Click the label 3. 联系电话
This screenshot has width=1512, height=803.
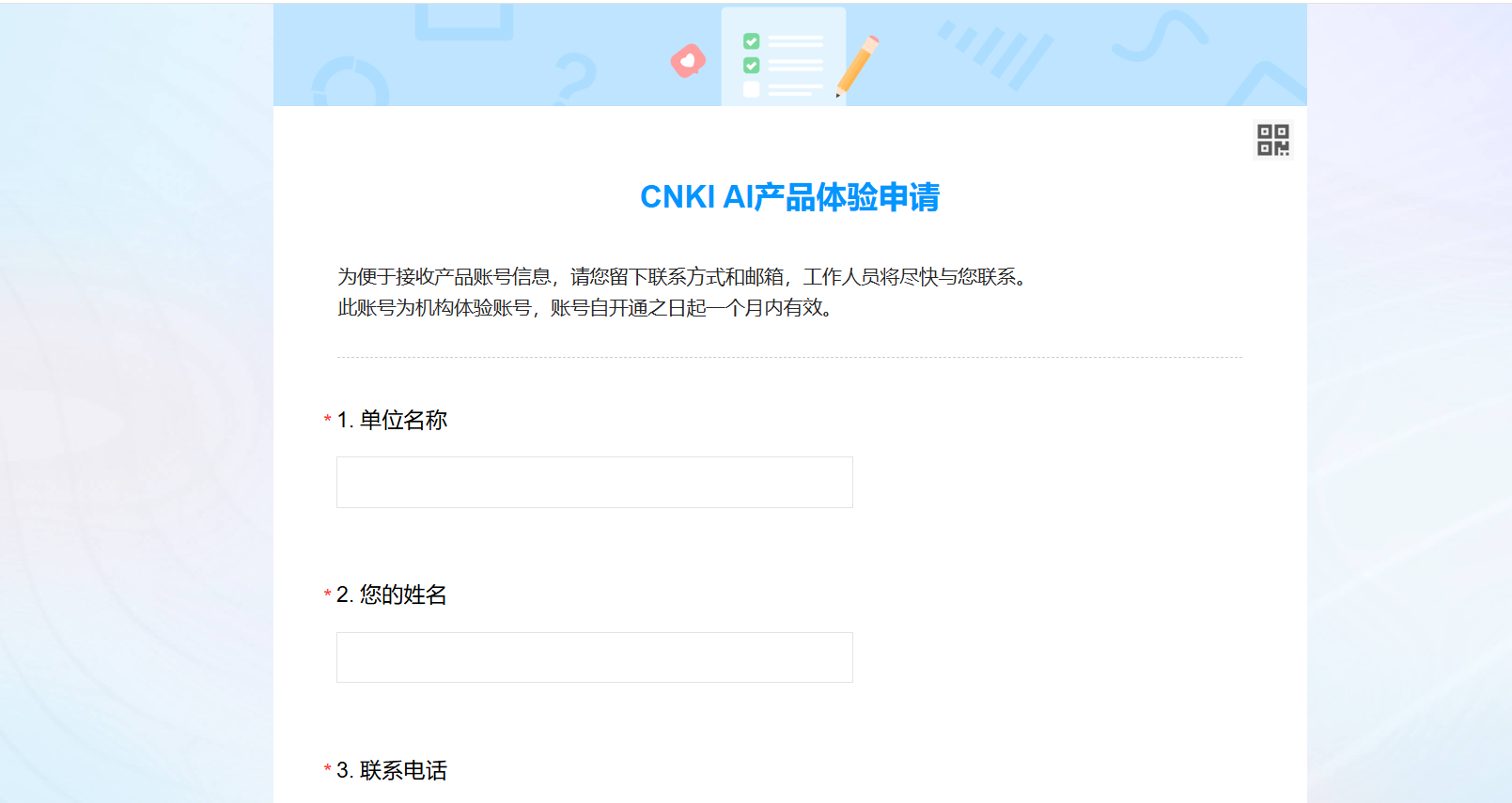[392, 770]
